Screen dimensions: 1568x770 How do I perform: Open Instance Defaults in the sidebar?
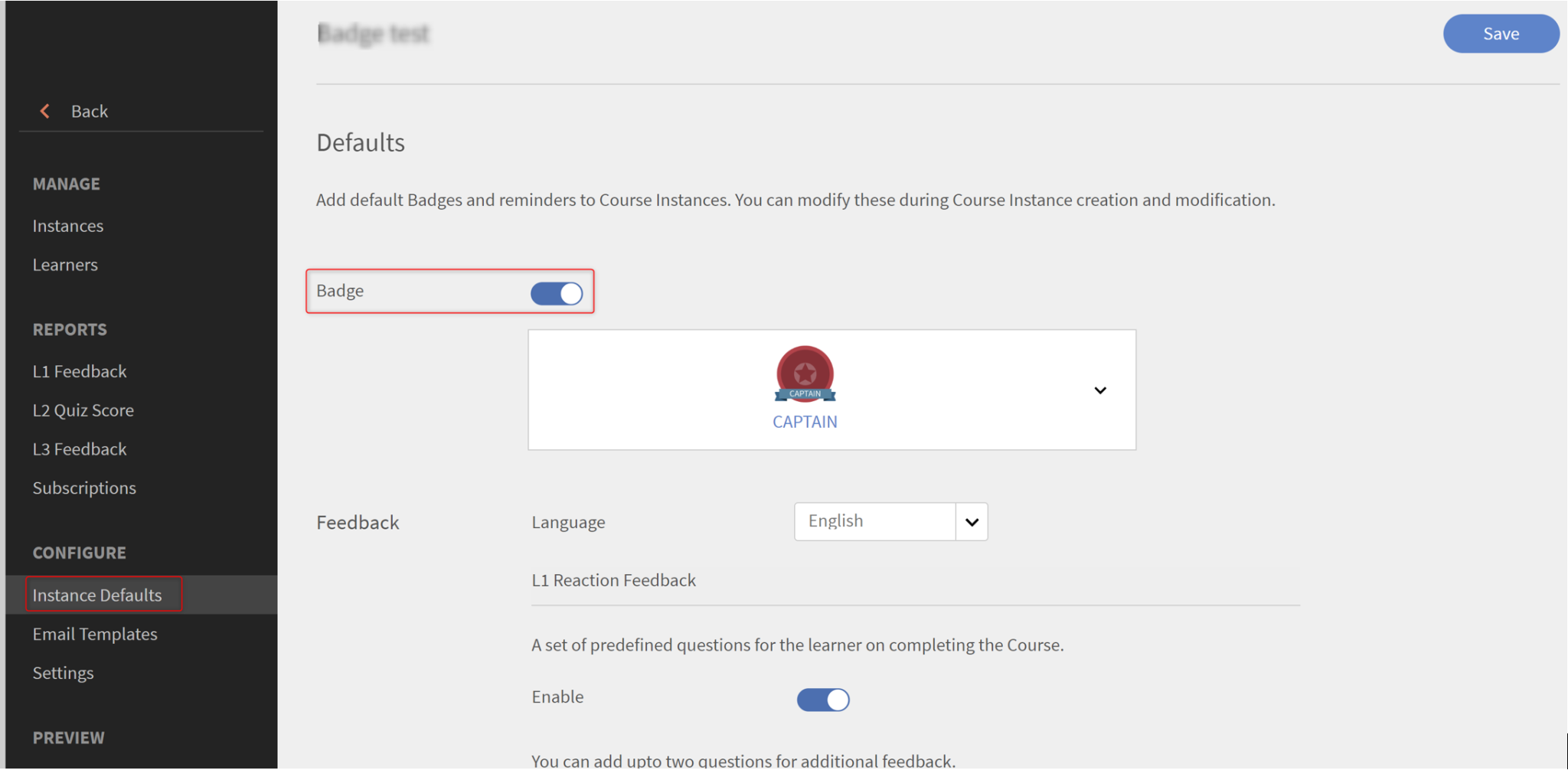point(96,595)
